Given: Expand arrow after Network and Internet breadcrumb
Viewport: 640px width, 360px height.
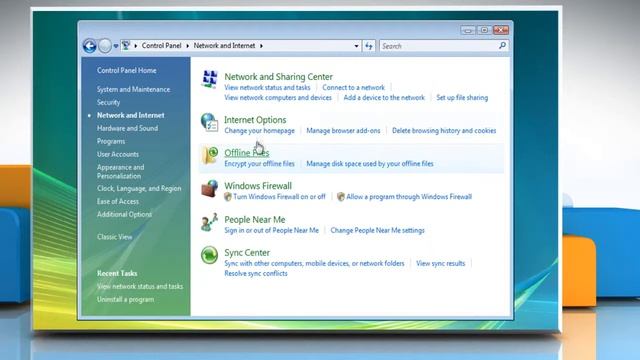Looking at the screenshot, I should (x=261, y=46).
